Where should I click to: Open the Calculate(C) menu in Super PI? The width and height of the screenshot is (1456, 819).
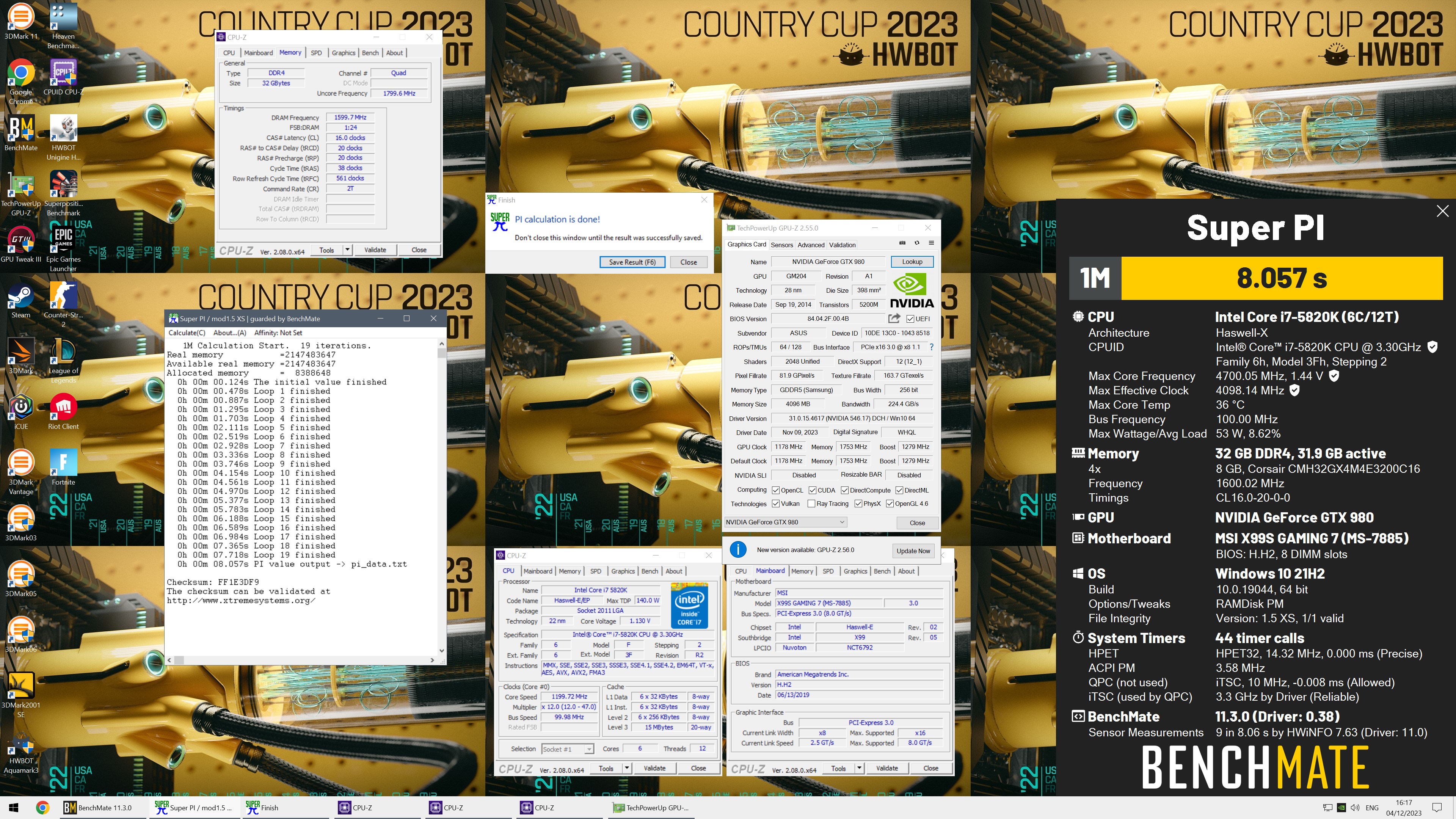[187, 333]
